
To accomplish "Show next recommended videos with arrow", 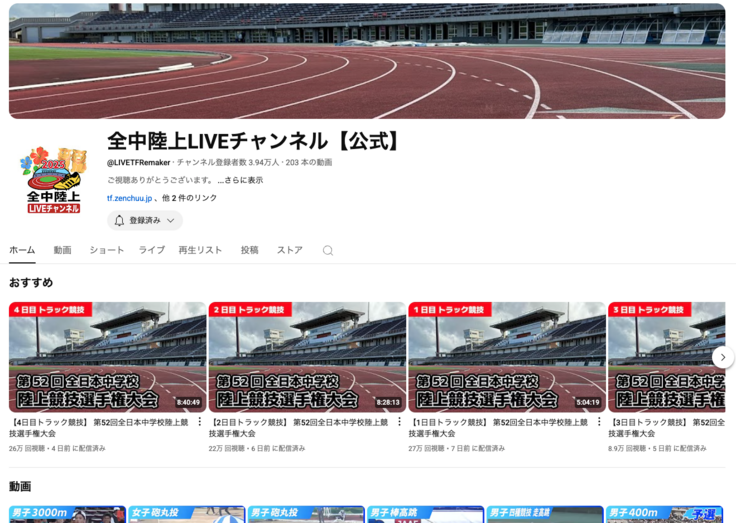I will click(723, 357).
